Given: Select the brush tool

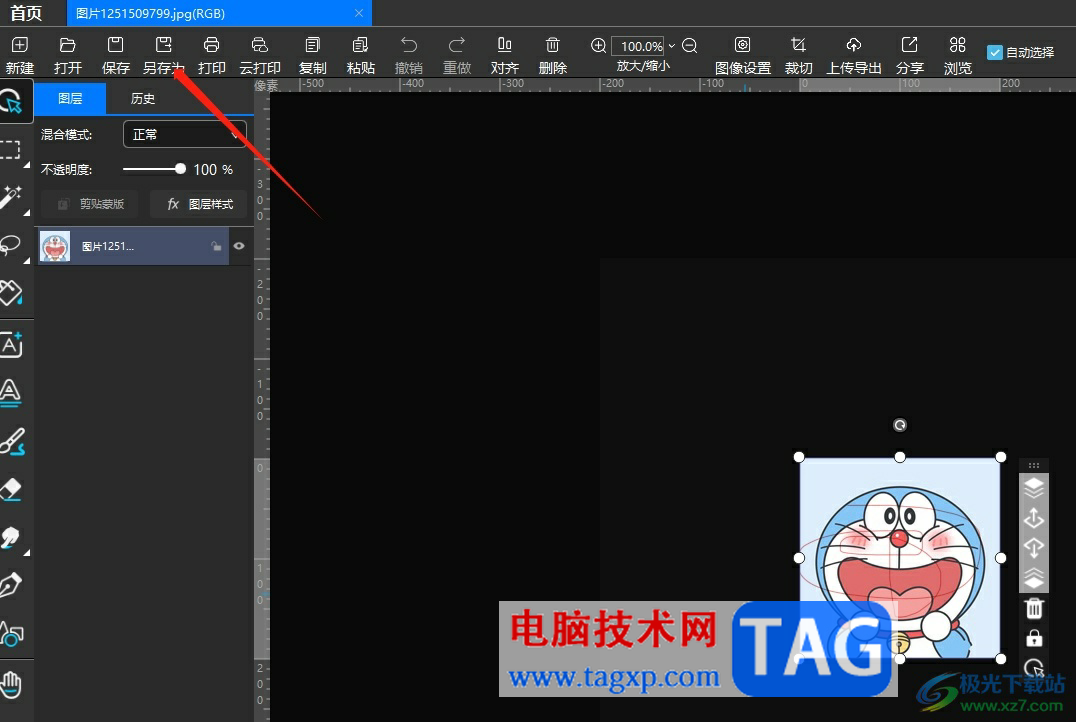Looking at the screenshot, I should 12,441.
